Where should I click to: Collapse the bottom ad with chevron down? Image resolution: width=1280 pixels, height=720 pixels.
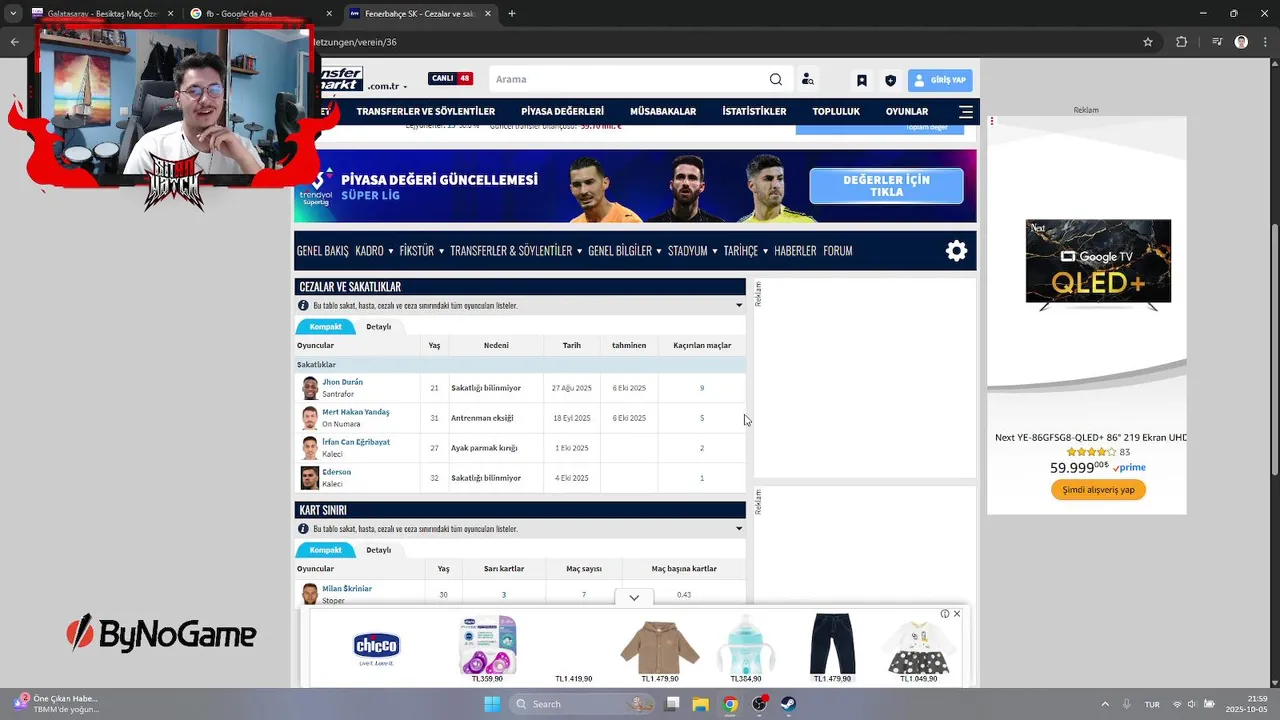(634, 597)
